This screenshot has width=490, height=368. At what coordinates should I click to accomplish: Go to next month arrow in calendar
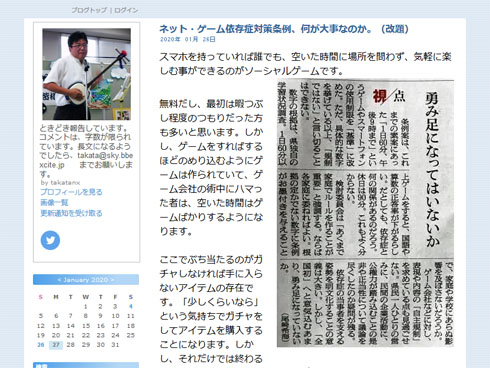(x=112, y=280)
